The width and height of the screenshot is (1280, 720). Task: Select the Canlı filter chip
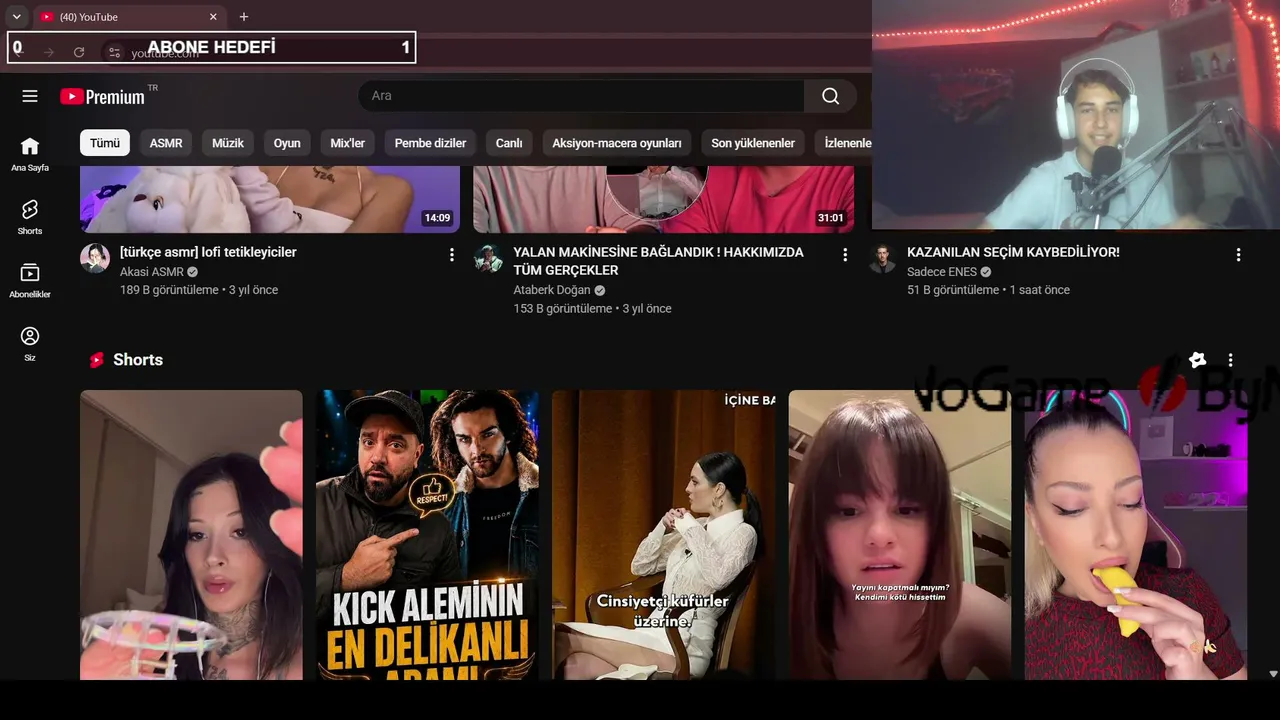509,143
